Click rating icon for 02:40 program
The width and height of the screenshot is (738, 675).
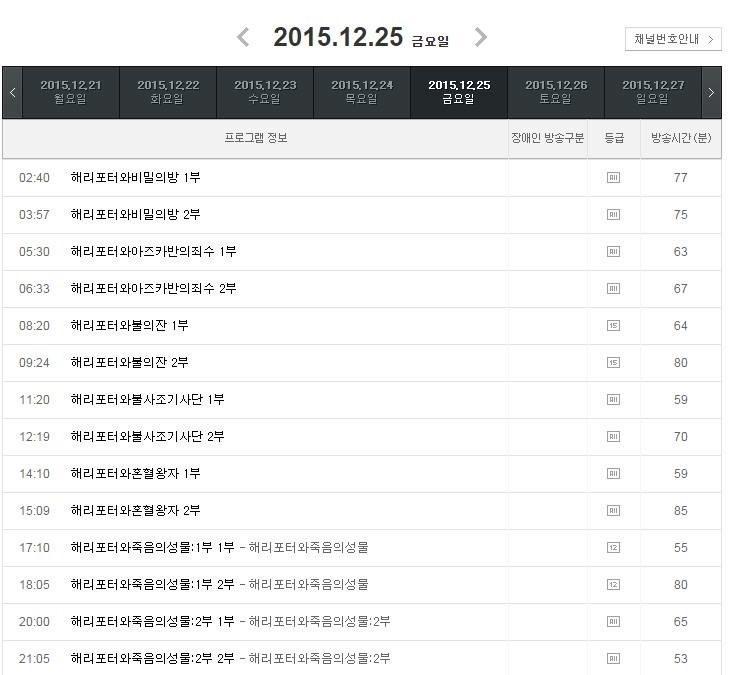coord(613,177)
